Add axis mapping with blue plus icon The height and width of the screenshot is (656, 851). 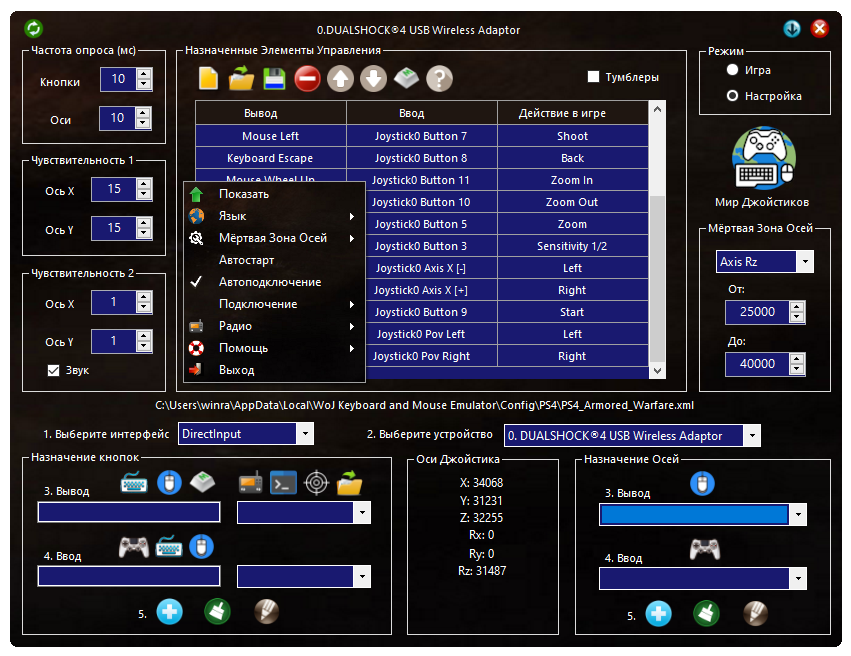(x=658, y=614)
